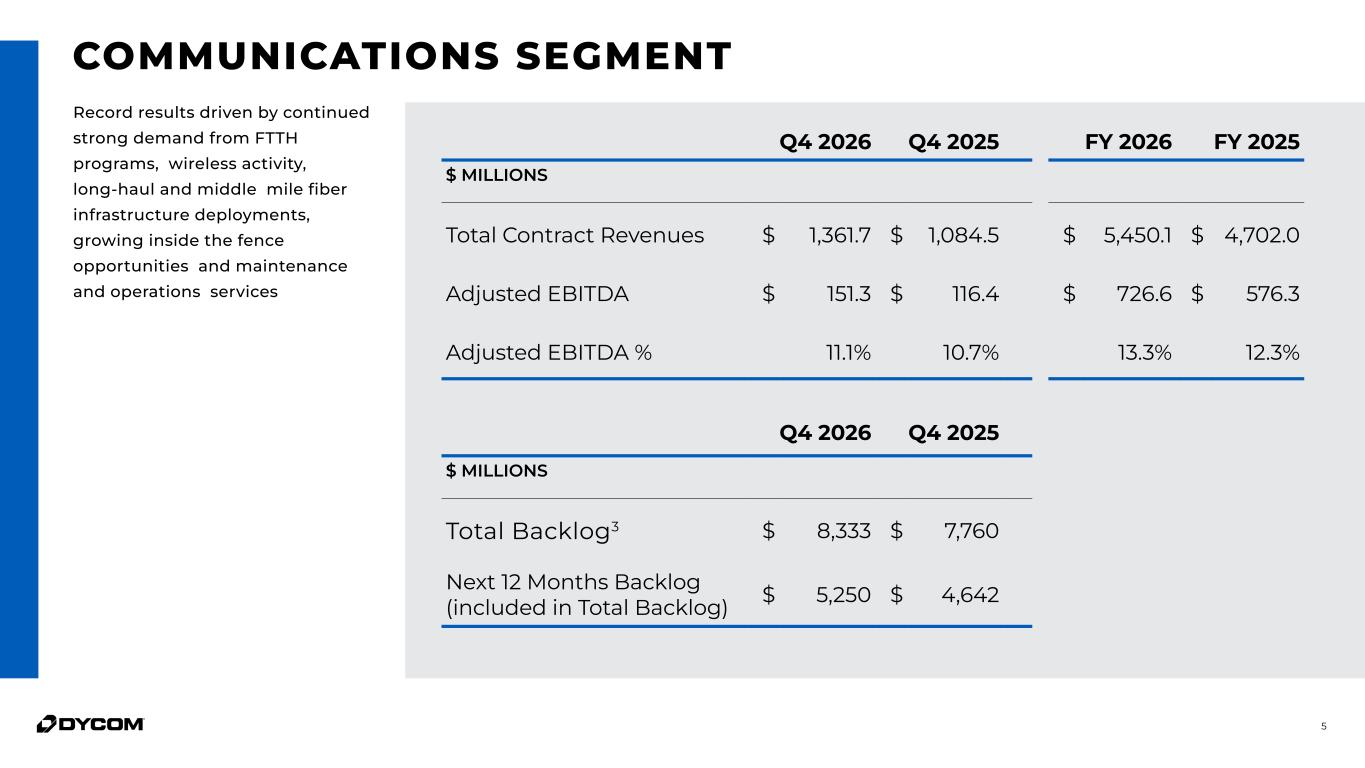Select the FY 2026 column header
Viewport: 1365px width, 768px height.
point(1128,142)
